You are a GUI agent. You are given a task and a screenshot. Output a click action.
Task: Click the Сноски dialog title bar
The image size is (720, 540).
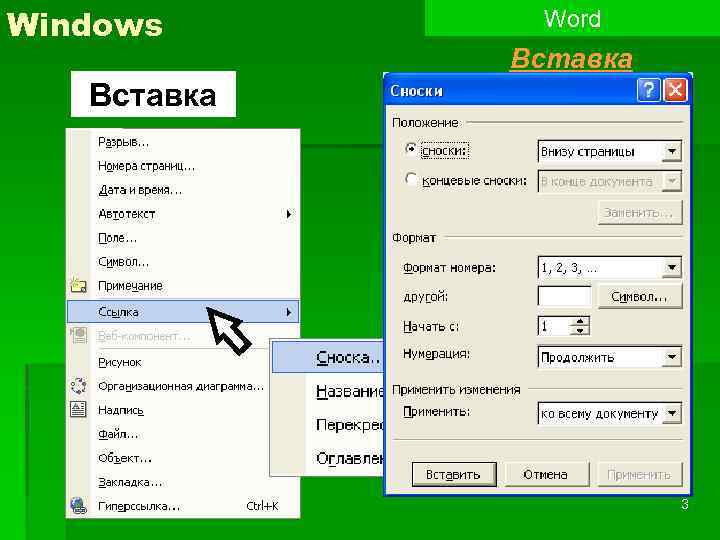pyautogui.click(x=510, y=90)
